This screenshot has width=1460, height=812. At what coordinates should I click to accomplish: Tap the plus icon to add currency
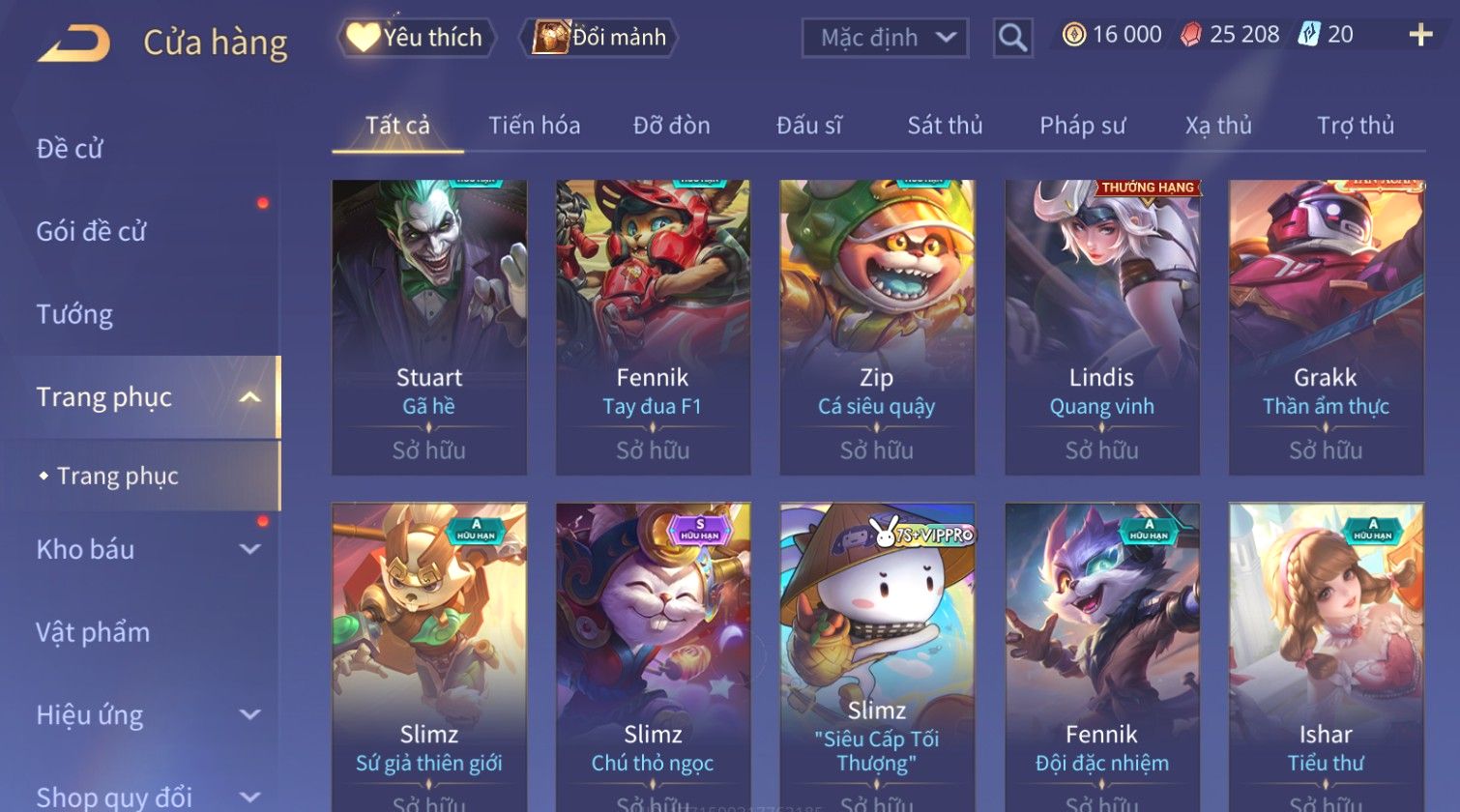(1420, 36)
